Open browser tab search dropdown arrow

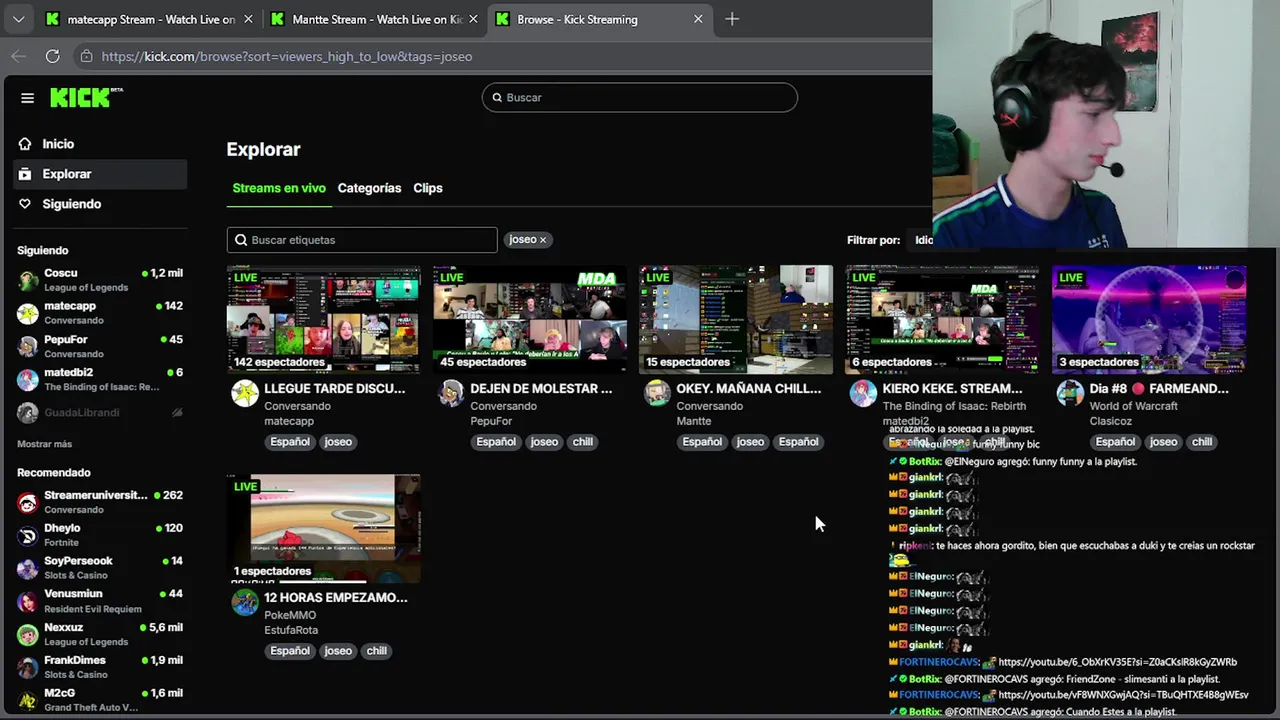18,19
